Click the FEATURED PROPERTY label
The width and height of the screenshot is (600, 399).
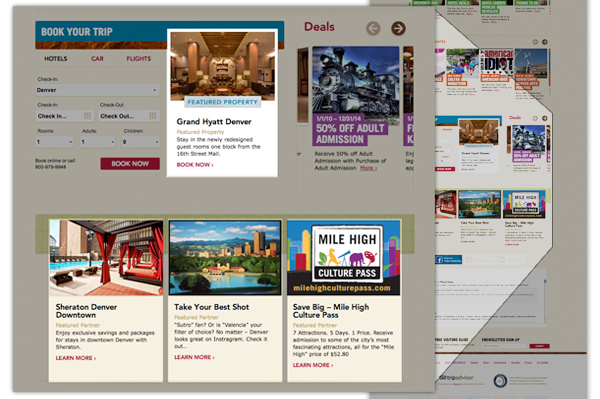[222, 102]
